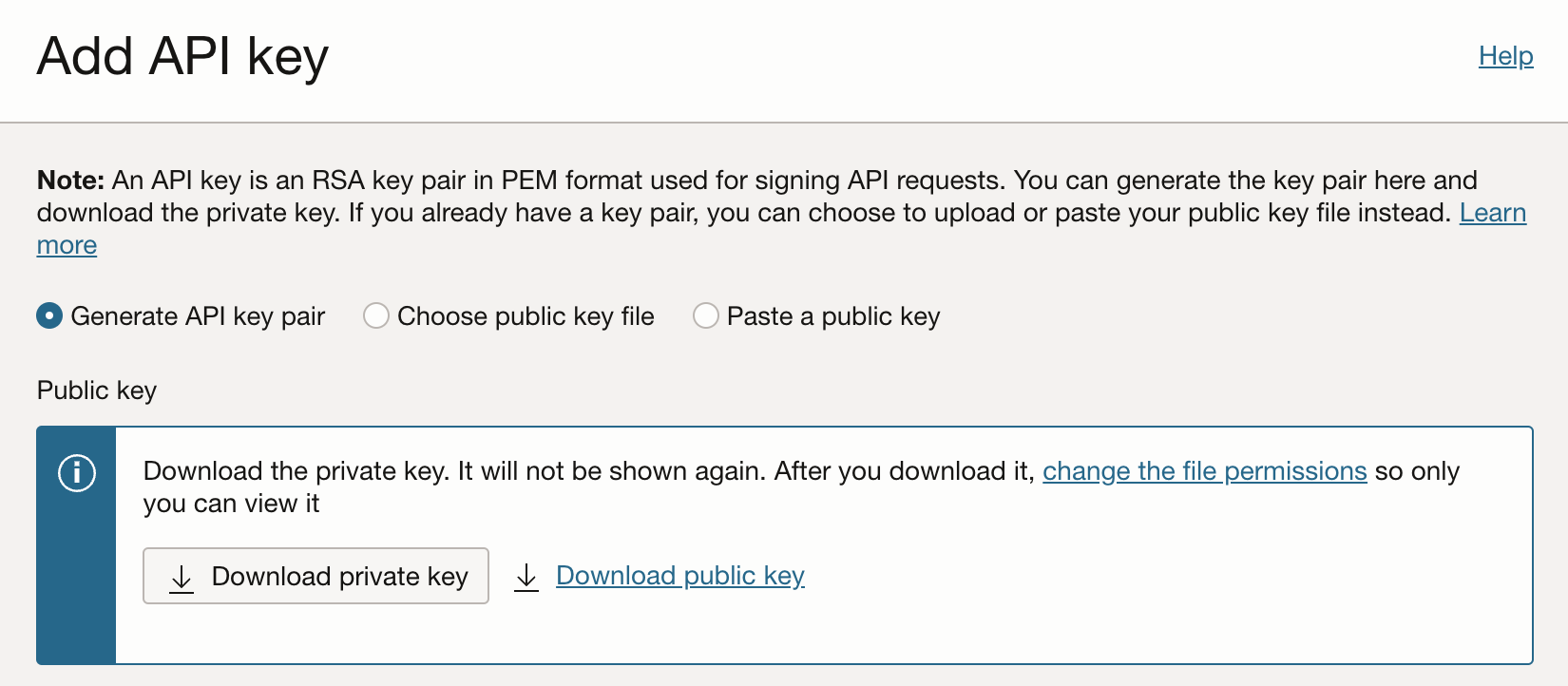Click the 'Choose public key file' label text
Screen dimensions: 1568x686
click(526, 316)
